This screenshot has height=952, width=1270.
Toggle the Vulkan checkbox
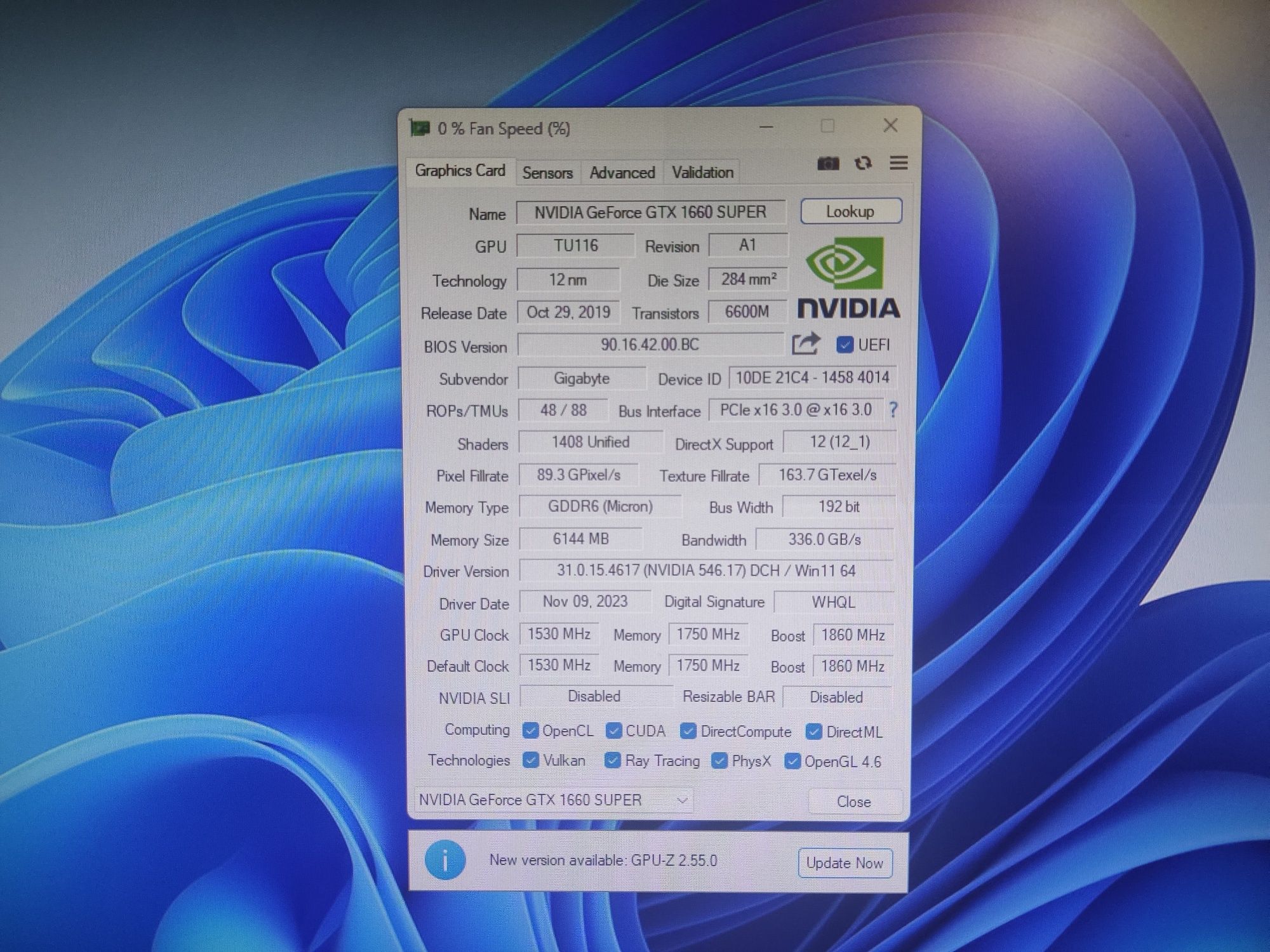click(x=530, y=760)
